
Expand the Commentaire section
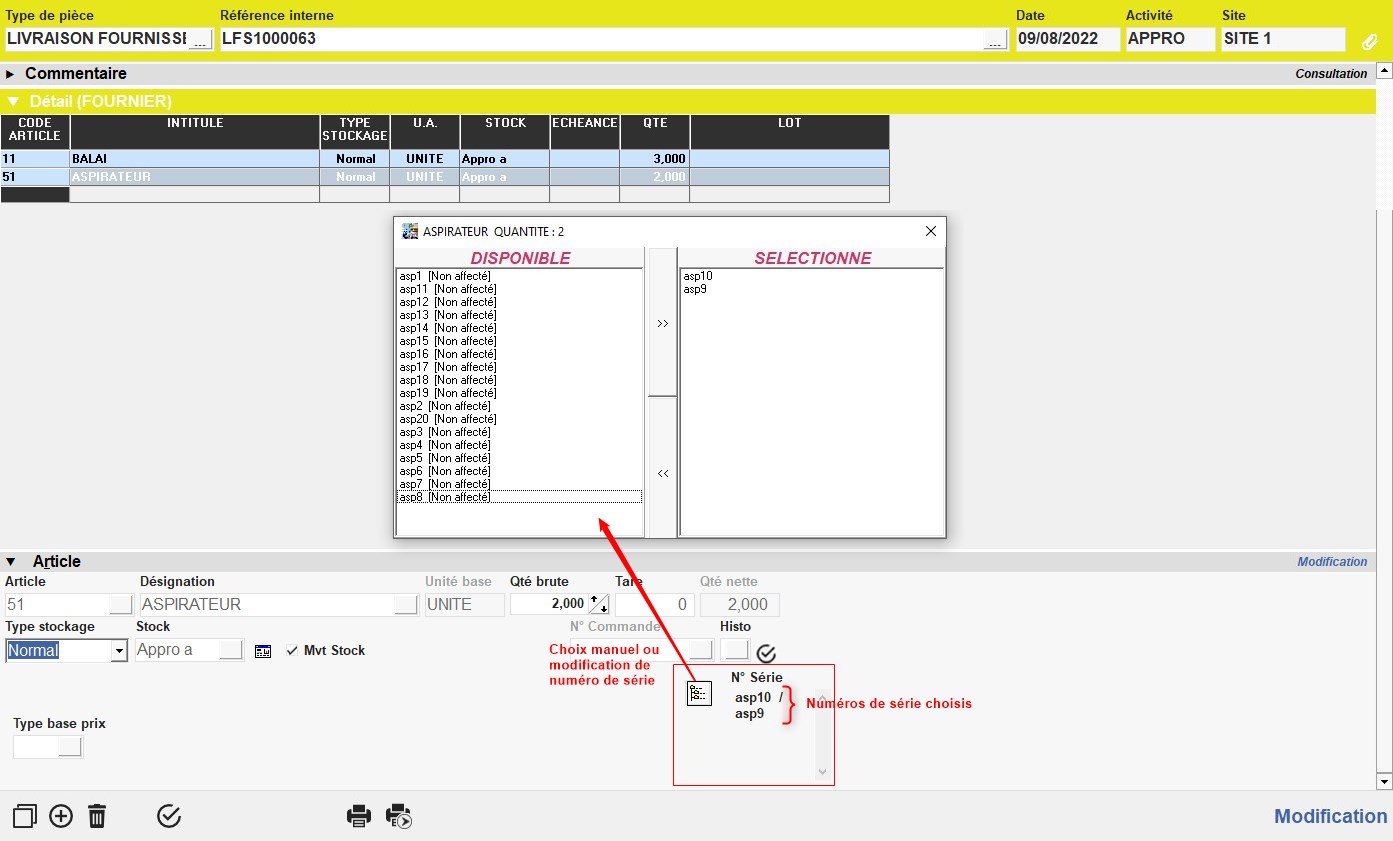(x=11, y=74)
